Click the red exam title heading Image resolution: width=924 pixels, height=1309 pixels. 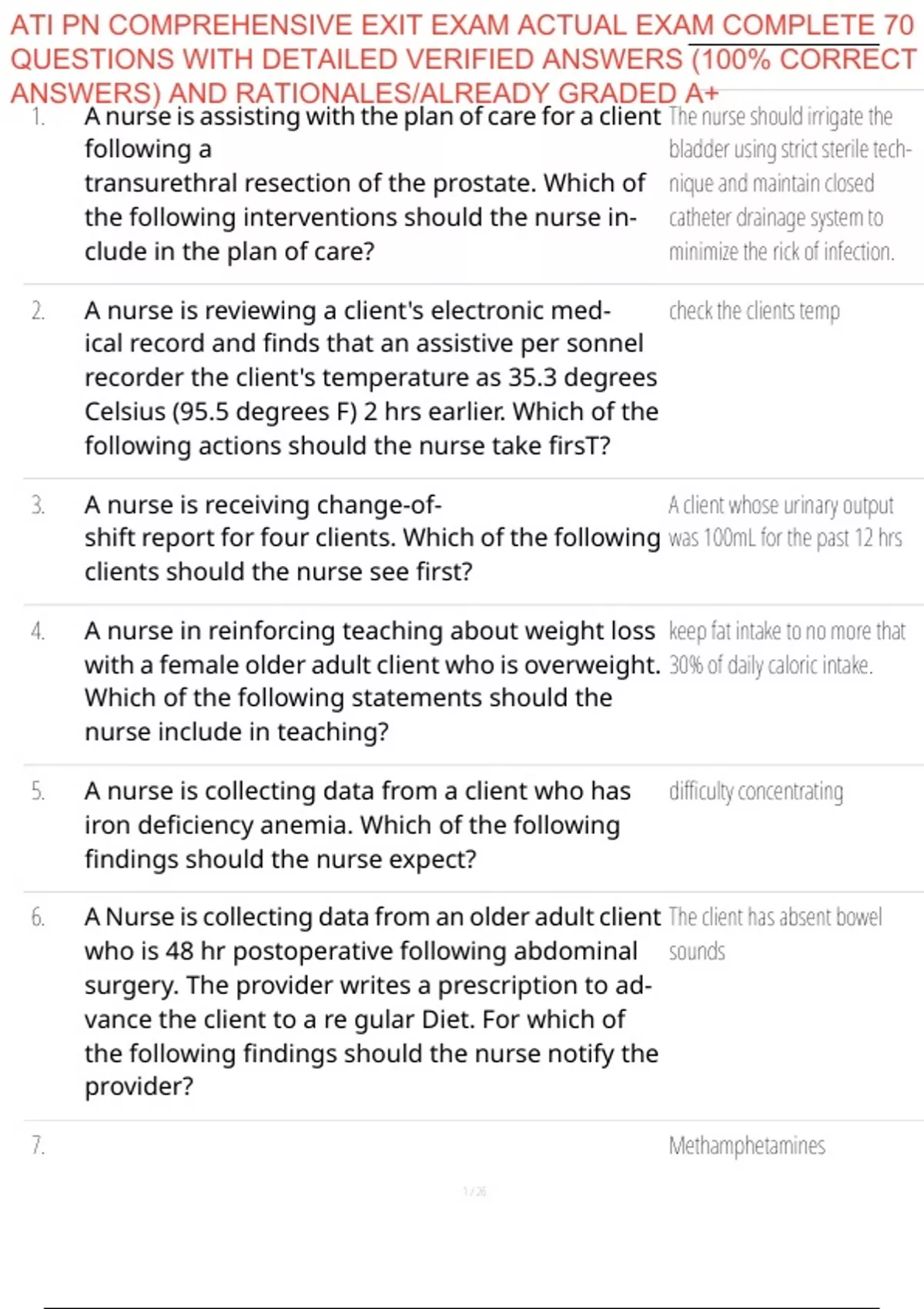[462, 59]
